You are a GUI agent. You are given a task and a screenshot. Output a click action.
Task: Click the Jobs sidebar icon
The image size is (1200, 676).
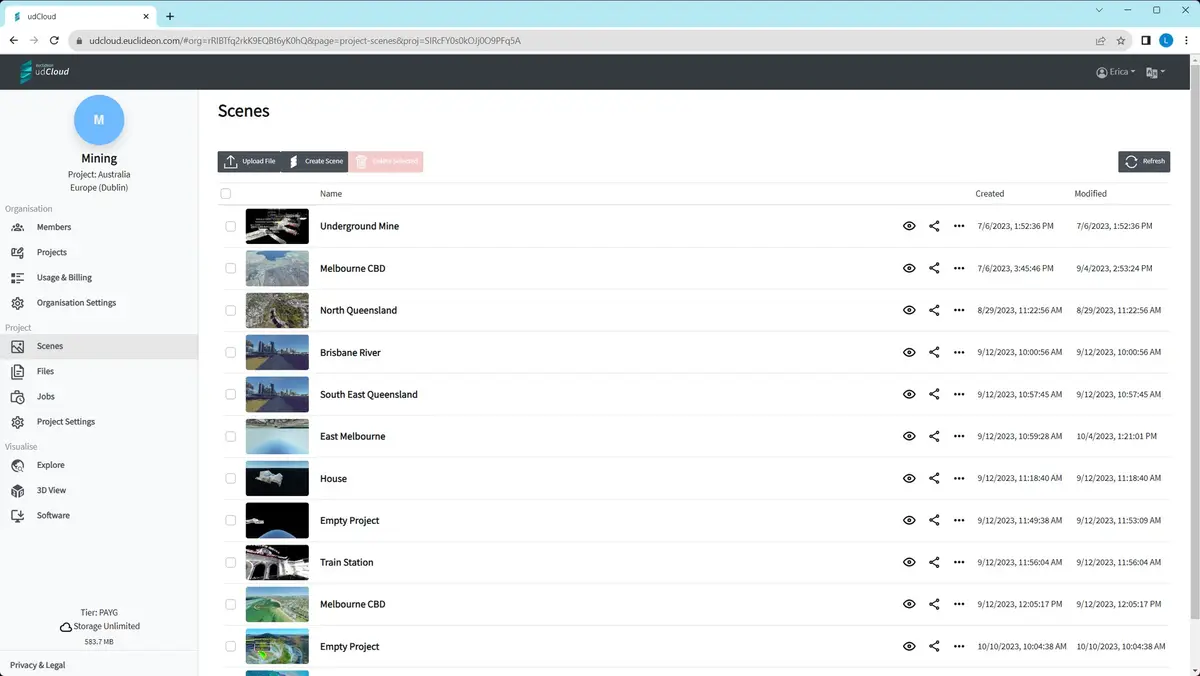click(17, 396)
